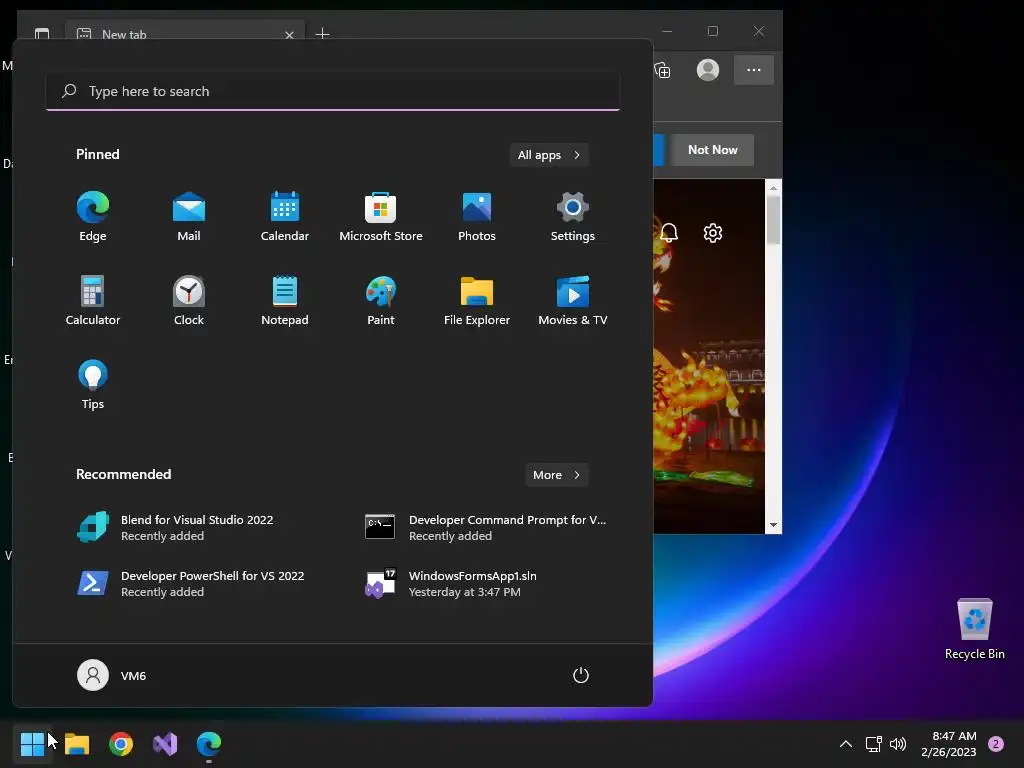1024x768 pixels.
Task: Launch Google Chrome from the taskbar
Action: pyautogui.click(x=121, y=743)
